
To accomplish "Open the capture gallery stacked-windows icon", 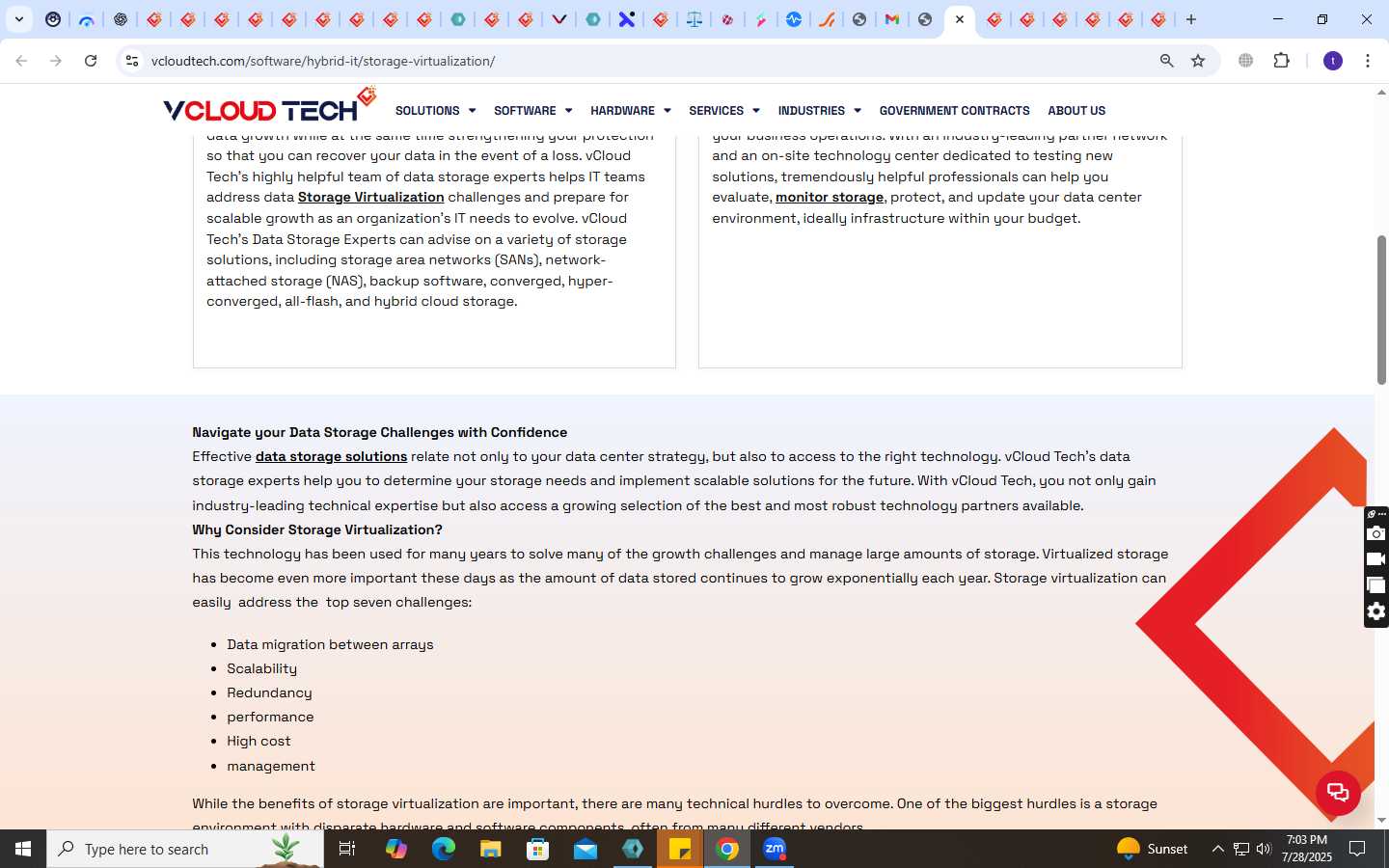I will (1376, 585).
